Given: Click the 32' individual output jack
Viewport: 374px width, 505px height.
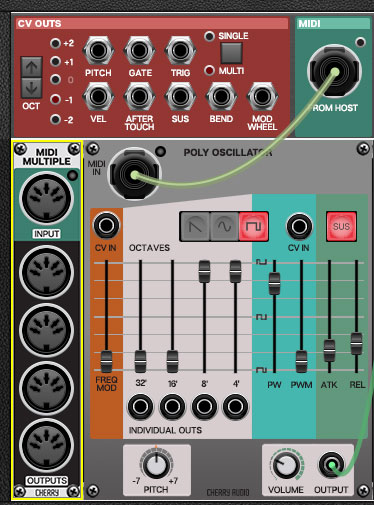Looking at the screenshot, I should pos(140,406).
